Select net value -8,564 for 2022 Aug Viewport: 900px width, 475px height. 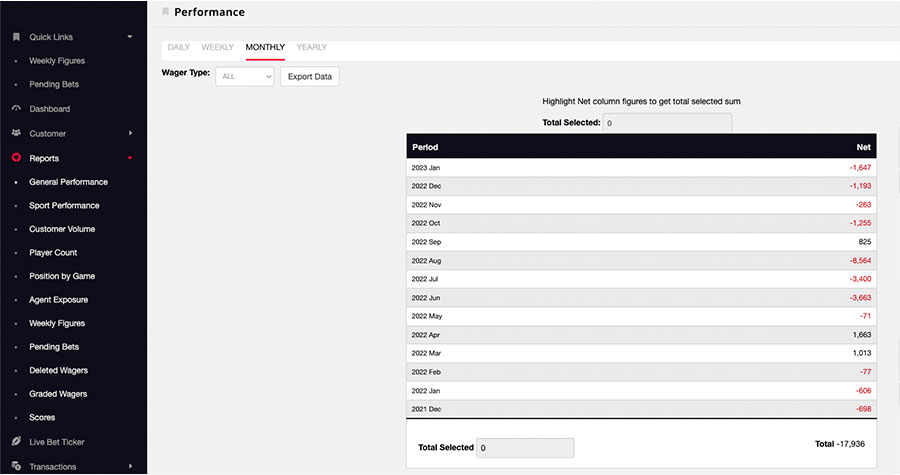click(x=860, y=260)
